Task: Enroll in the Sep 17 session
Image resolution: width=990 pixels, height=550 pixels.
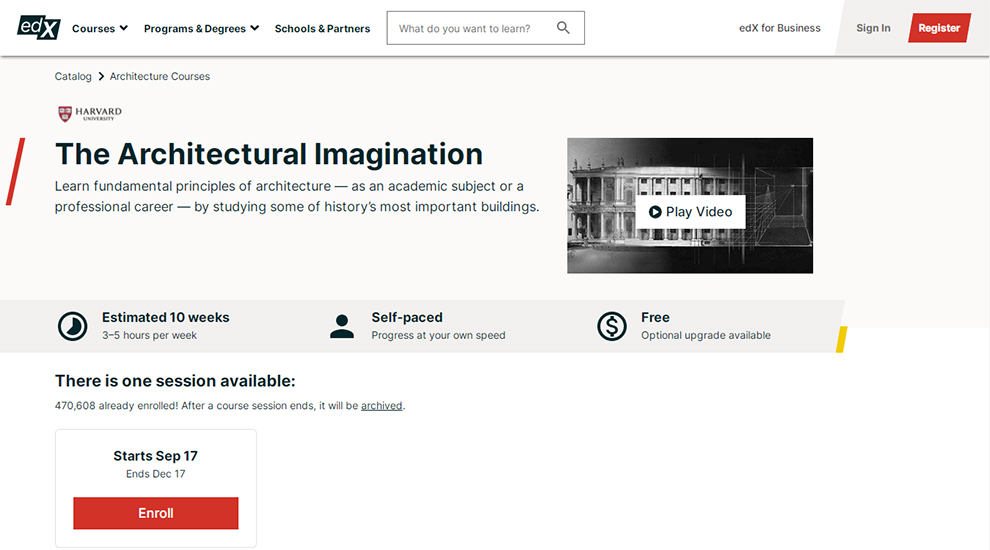Action: [156, 513]
